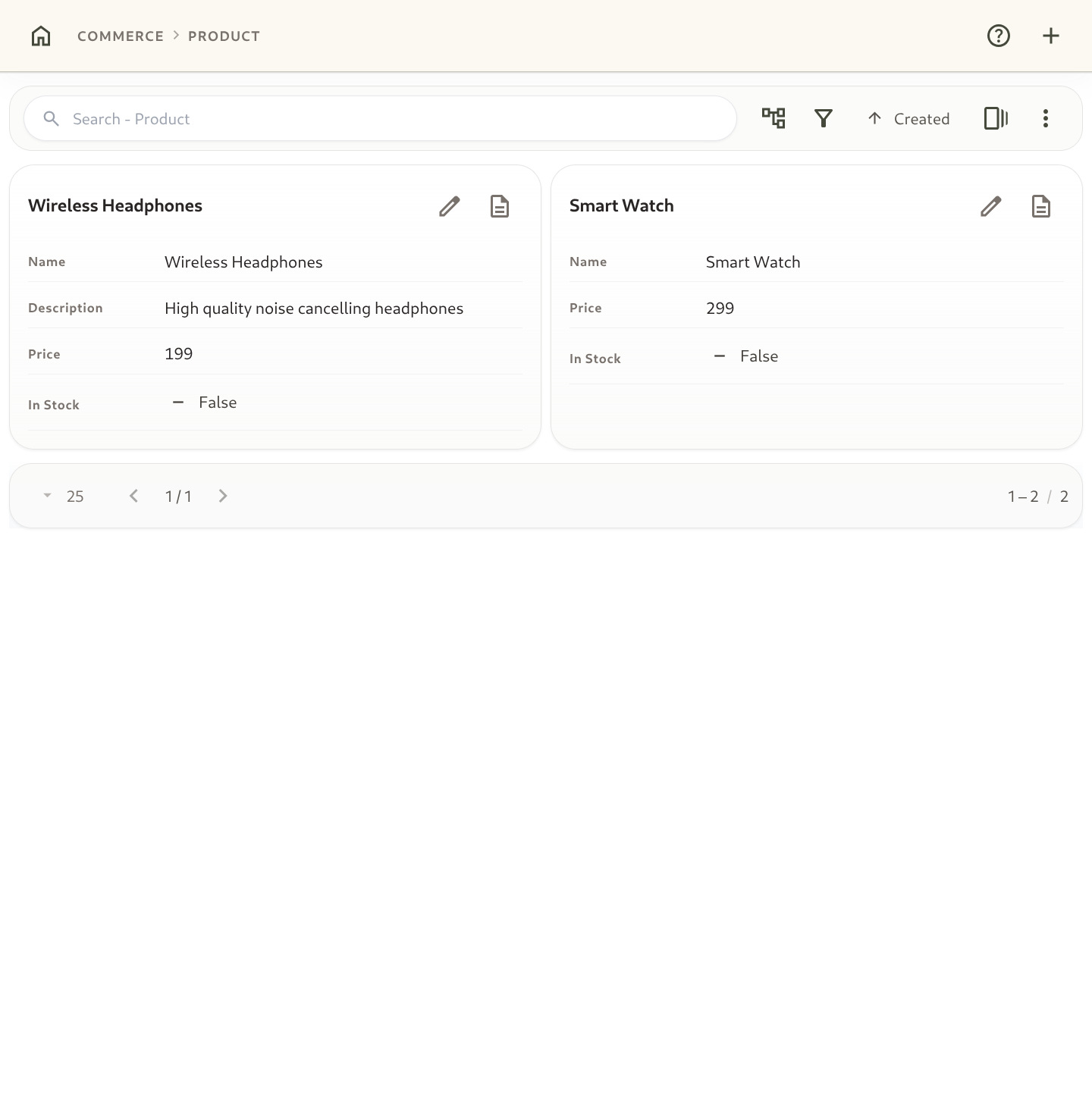Navigate to Product breadcrumb
1092x1109 pixels.
click(224, 36)
